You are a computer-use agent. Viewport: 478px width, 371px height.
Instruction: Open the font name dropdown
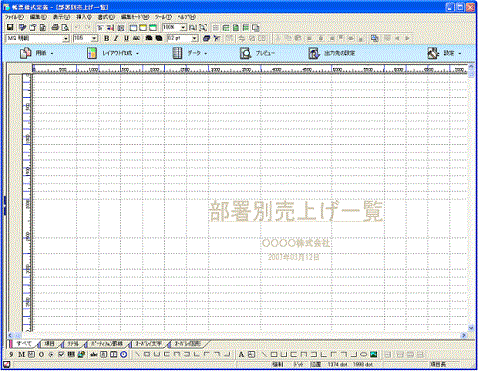[x=66, y=39]
